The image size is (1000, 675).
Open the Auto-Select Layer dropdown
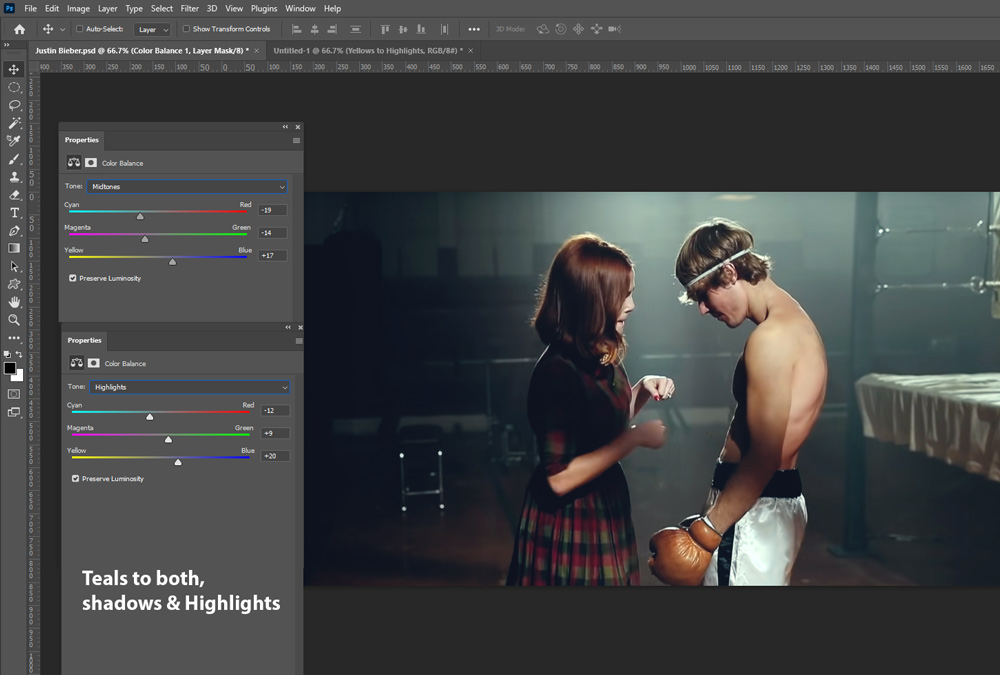coord(152,29)
